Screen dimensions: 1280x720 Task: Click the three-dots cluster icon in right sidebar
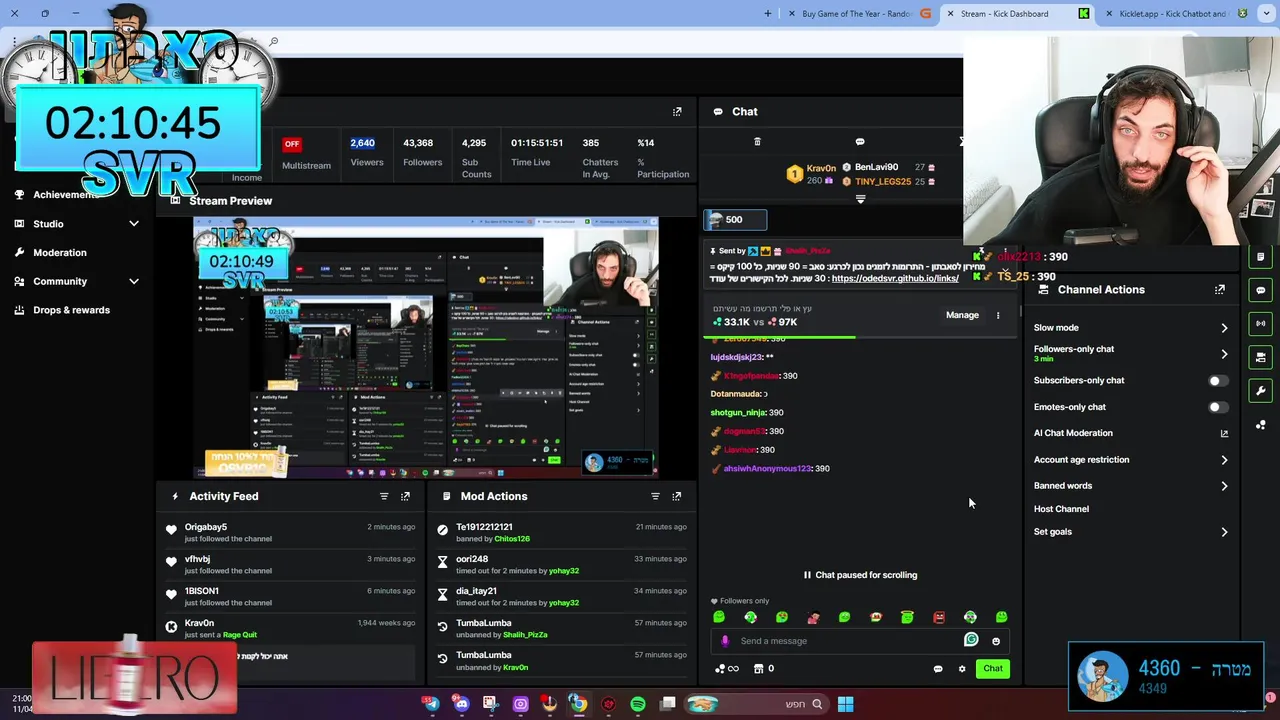coord(1261,424)
